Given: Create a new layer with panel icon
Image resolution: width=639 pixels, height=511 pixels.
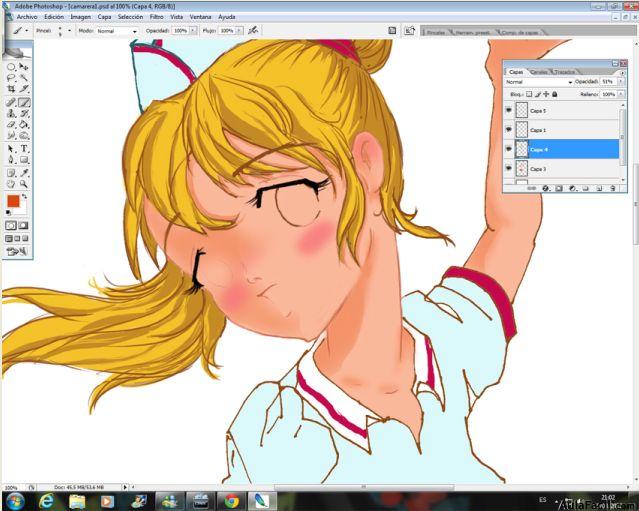Looking at the screenshot, I should point(599,188).
